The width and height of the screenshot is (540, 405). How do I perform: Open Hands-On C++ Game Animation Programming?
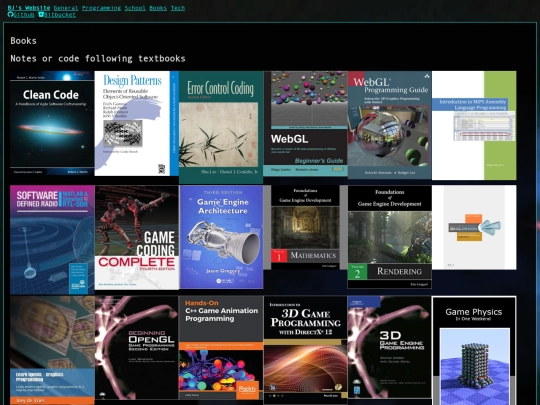click(221, 349)
